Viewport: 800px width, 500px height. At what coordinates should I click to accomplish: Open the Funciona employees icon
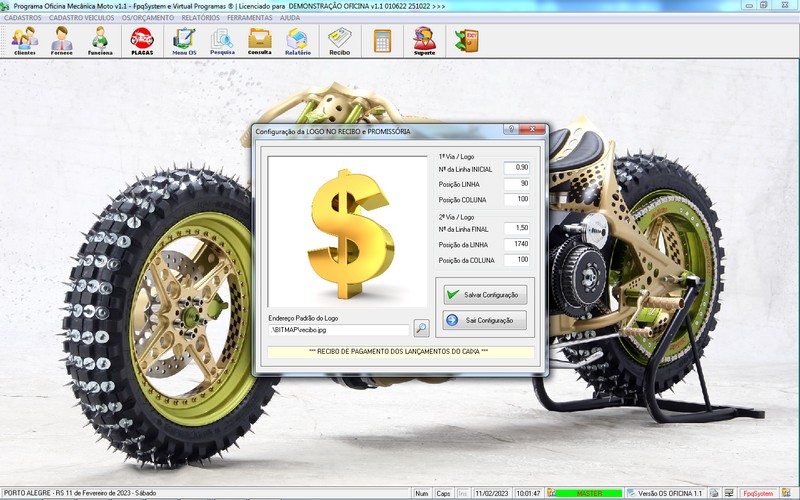(100, 41)
